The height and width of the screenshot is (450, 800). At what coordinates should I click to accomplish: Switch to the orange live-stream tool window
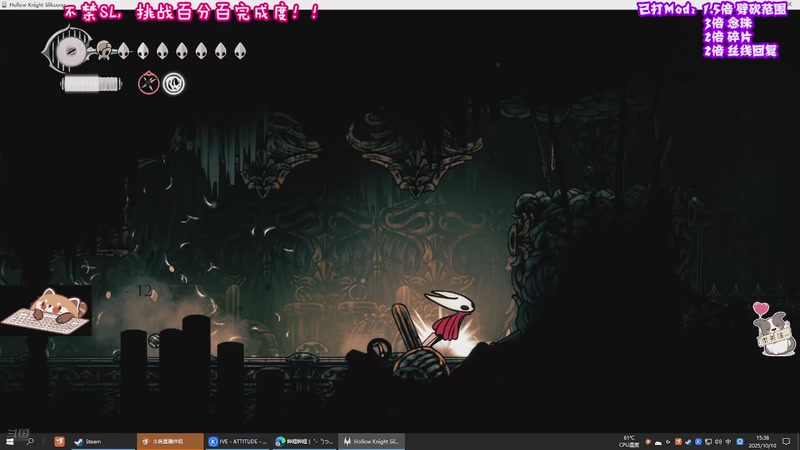(170, 441)
